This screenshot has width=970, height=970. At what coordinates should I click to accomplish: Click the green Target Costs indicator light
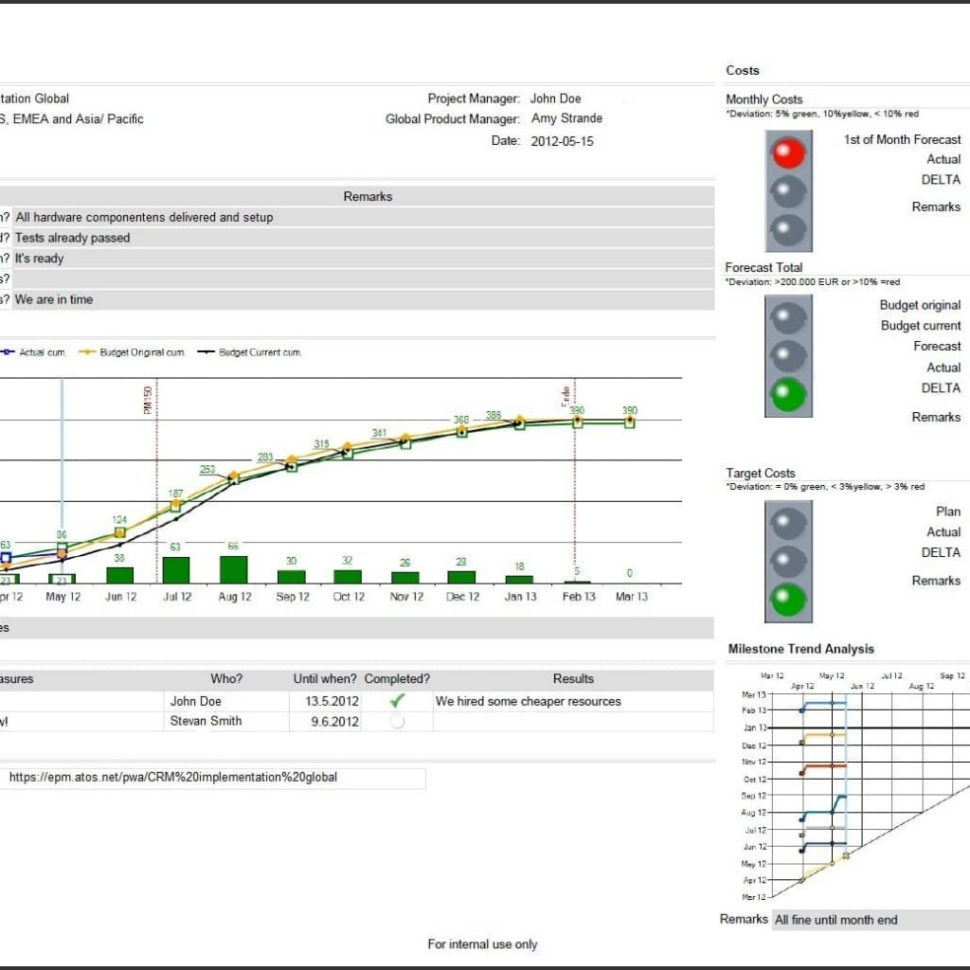(x=789, y=597)
